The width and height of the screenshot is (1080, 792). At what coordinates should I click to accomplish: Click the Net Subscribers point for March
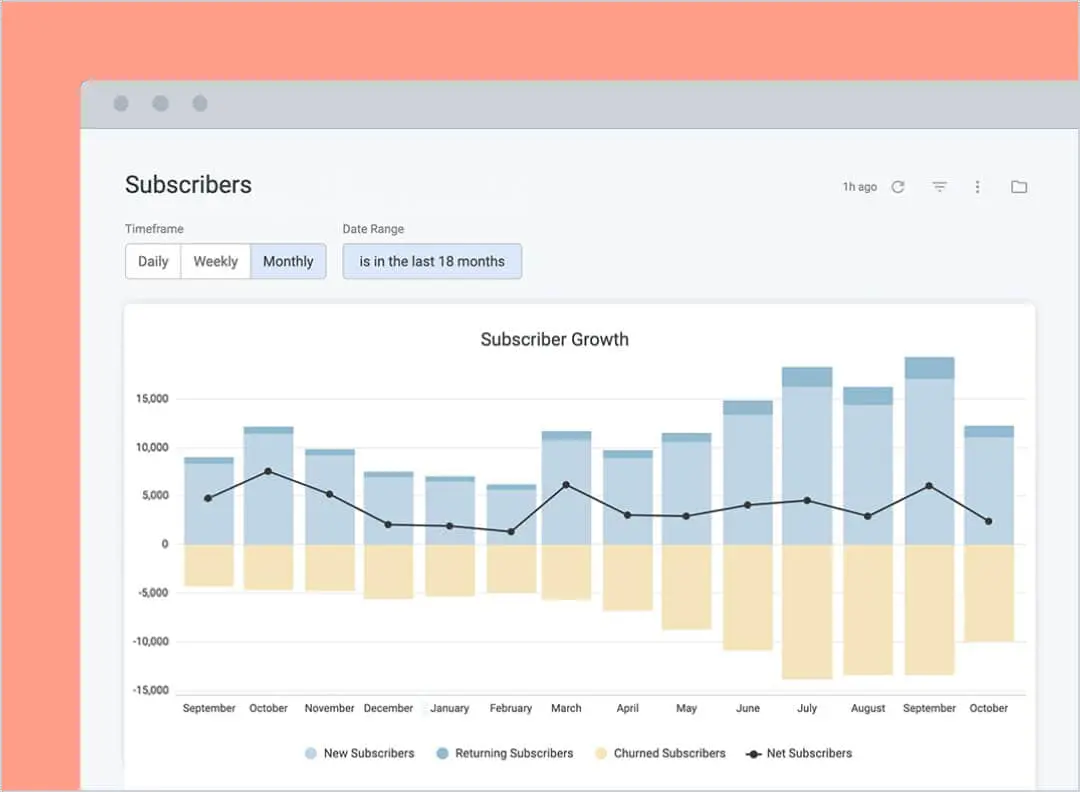click(x=566, y=485)
